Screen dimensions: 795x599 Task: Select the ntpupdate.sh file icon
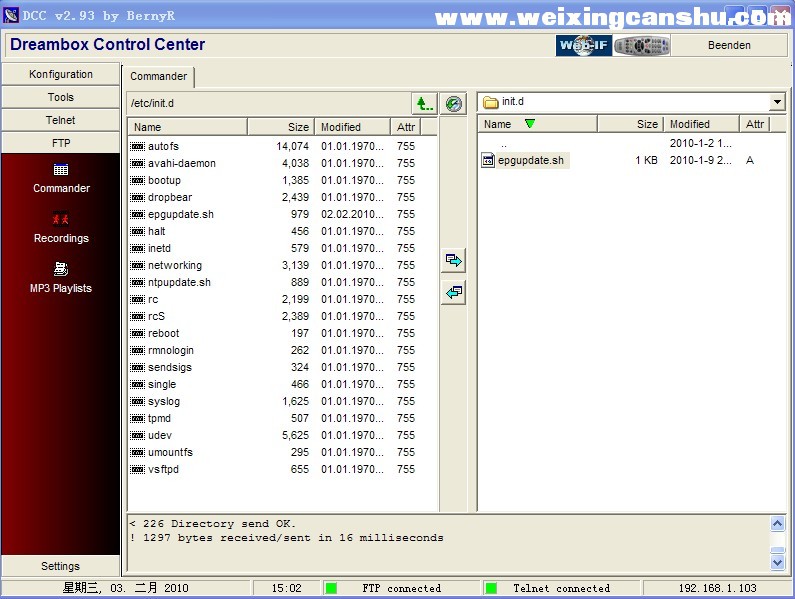point(137,282)
